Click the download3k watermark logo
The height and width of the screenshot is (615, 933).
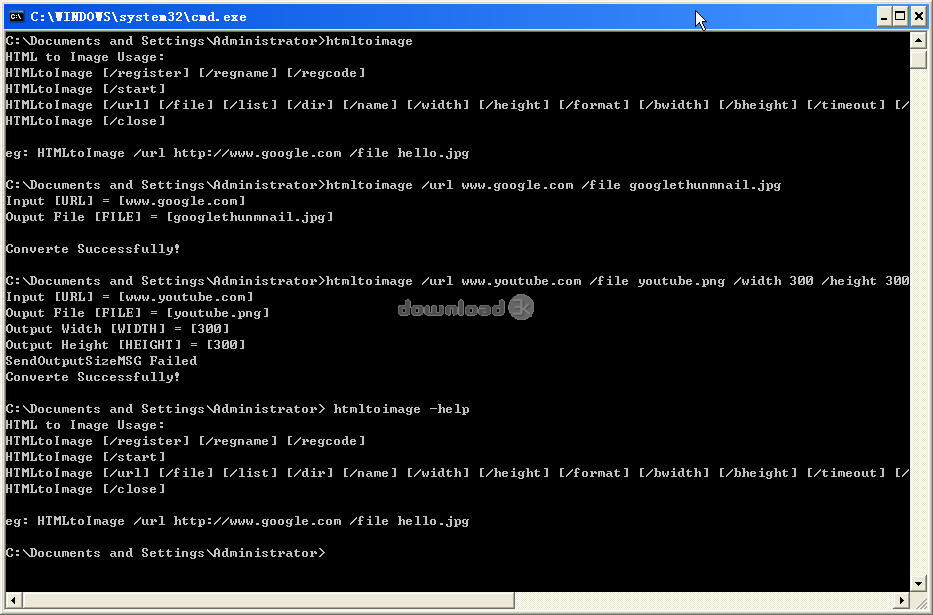(466, 309)
